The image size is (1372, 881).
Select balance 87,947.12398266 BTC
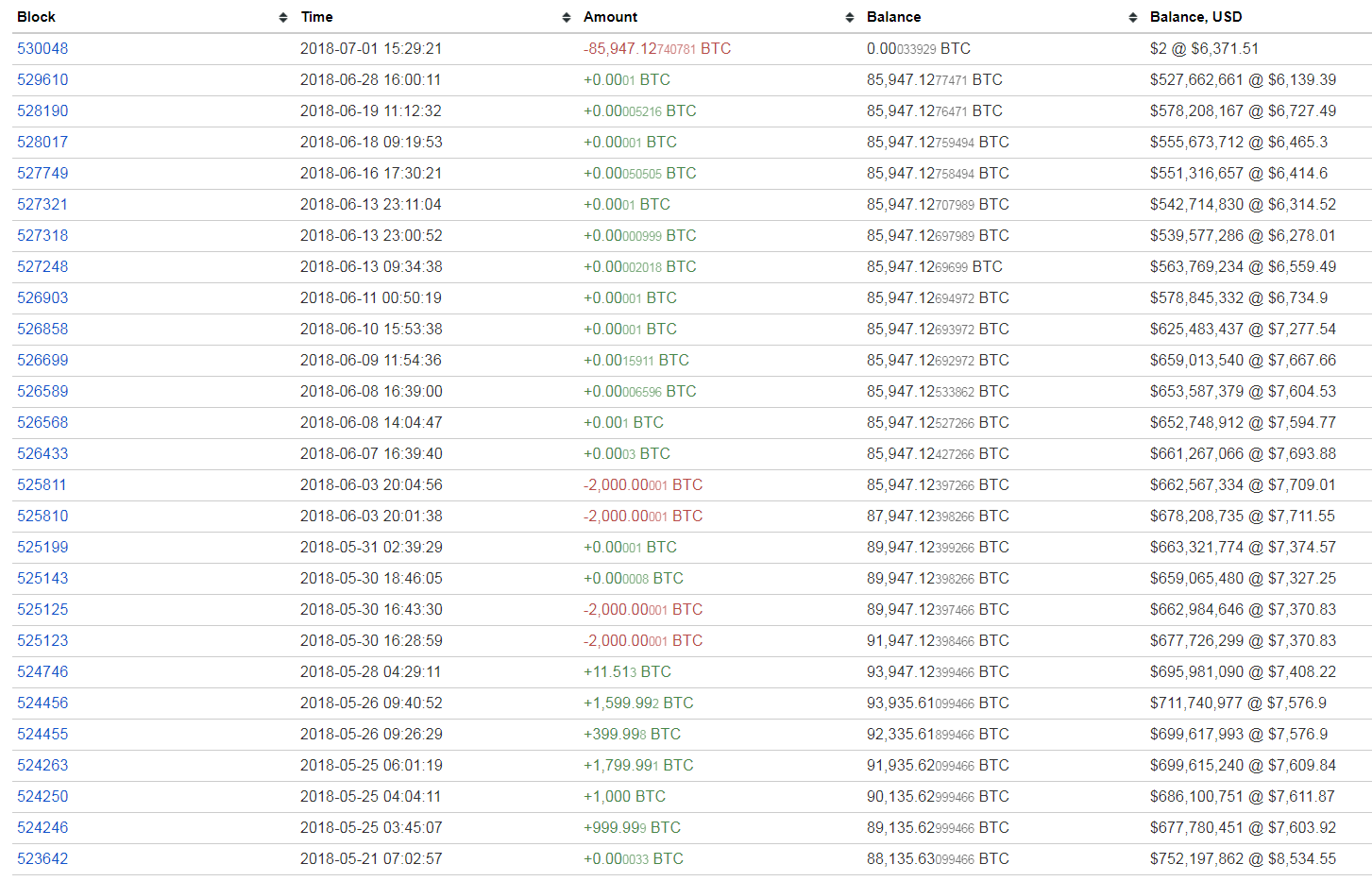[938, 517]
